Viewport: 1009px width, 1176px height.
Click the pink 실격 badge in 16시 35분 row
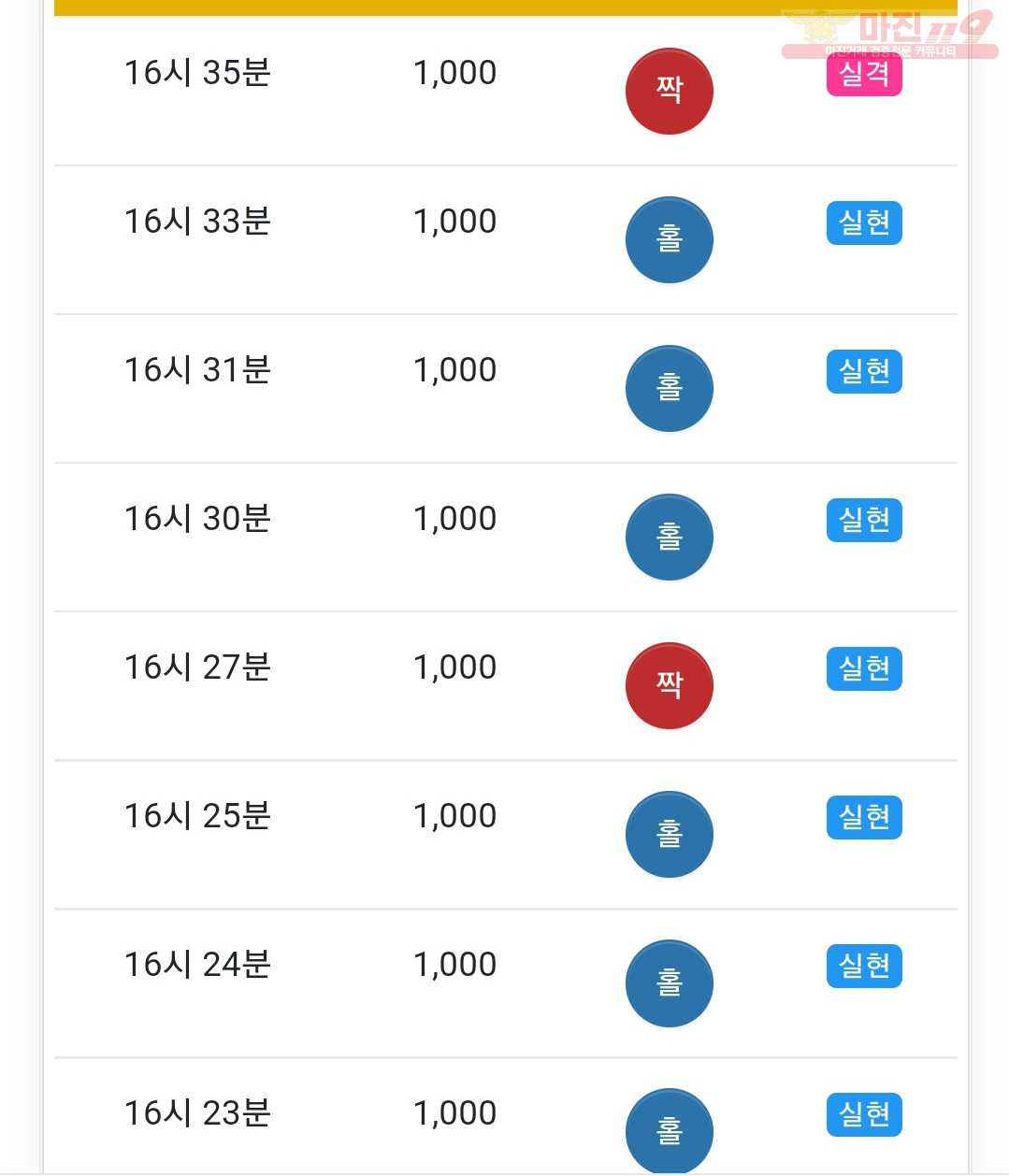pos(864,75)
